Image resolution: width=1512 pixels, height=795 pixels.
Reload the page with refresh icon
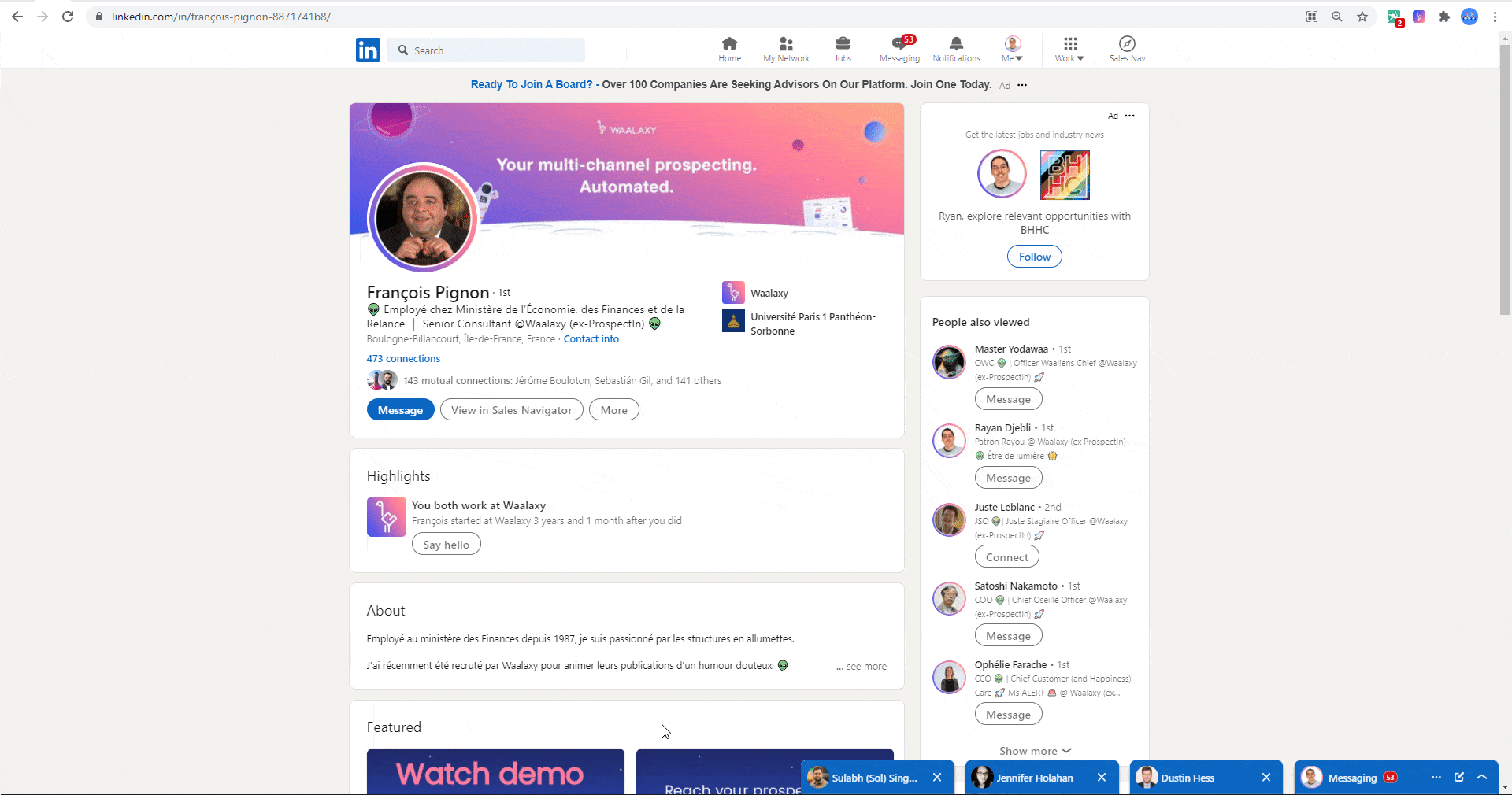[68, 17]
